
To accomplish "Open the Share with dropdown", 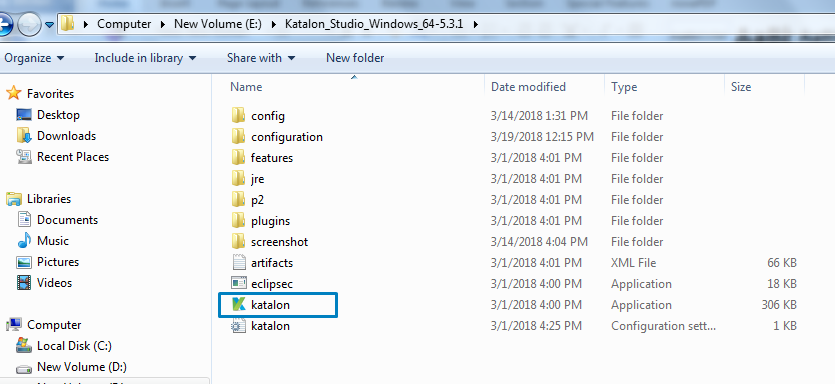I will point(261,58).
